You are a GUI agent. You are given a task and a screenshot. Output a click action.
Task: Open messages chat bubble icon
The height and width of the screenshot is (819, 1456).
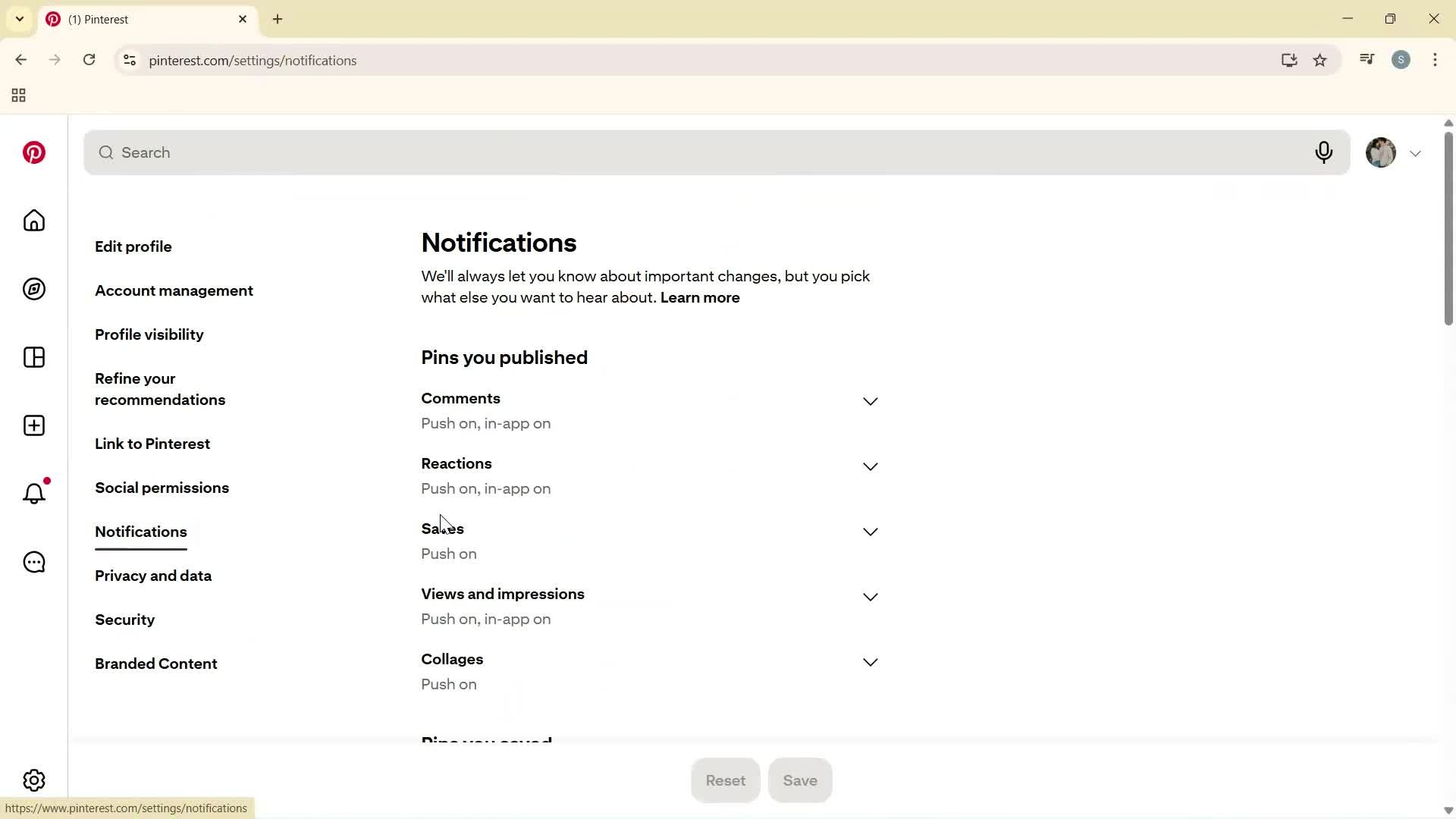tap(33, 562)
